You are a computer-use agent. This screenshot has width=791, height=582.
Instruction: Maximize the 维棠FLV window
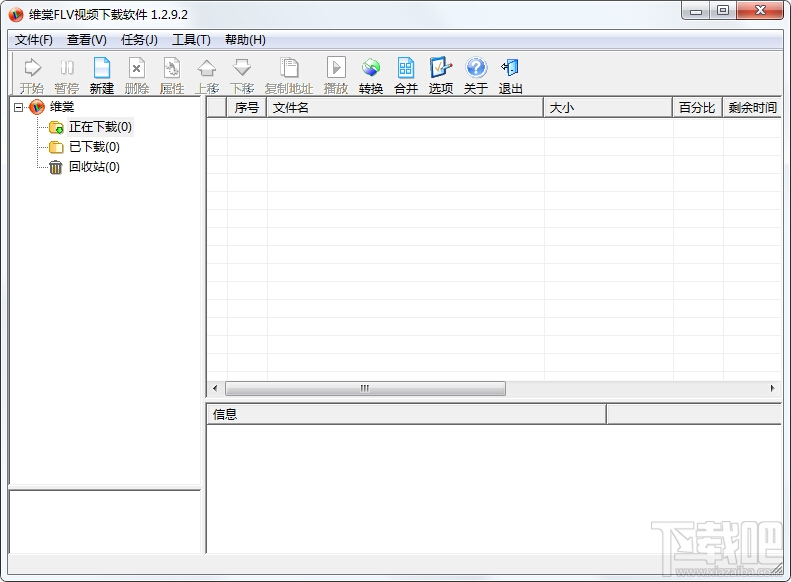723,11
